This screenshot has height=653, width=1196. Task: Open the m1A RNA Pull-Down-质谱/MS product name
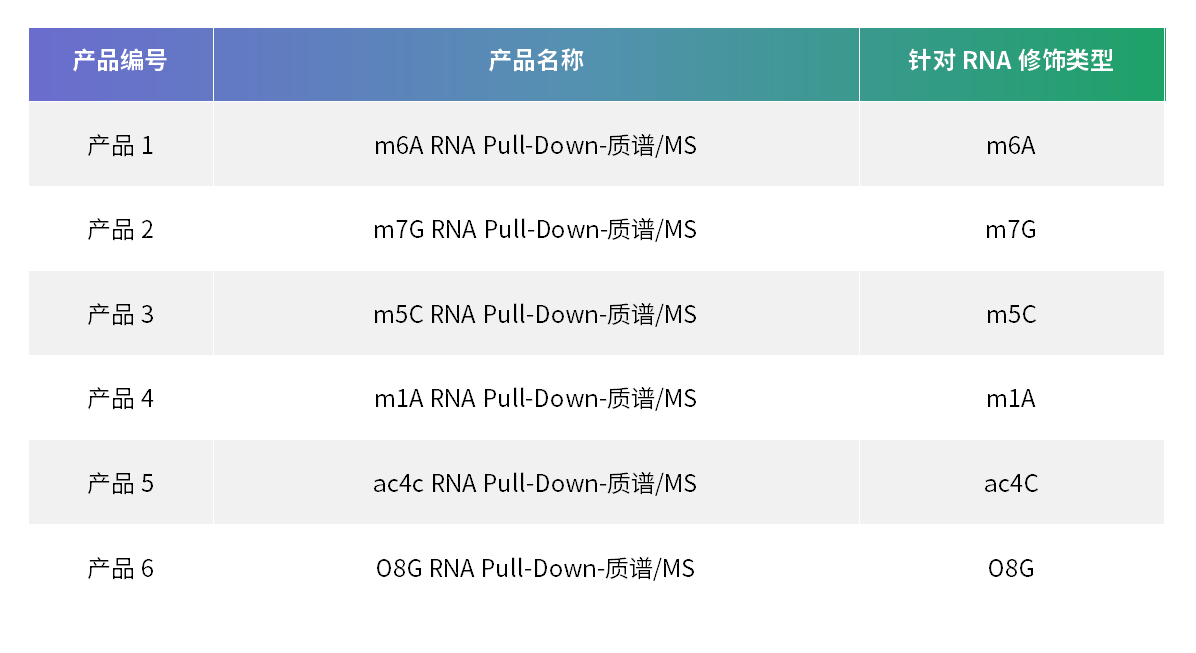coord(535,399)
